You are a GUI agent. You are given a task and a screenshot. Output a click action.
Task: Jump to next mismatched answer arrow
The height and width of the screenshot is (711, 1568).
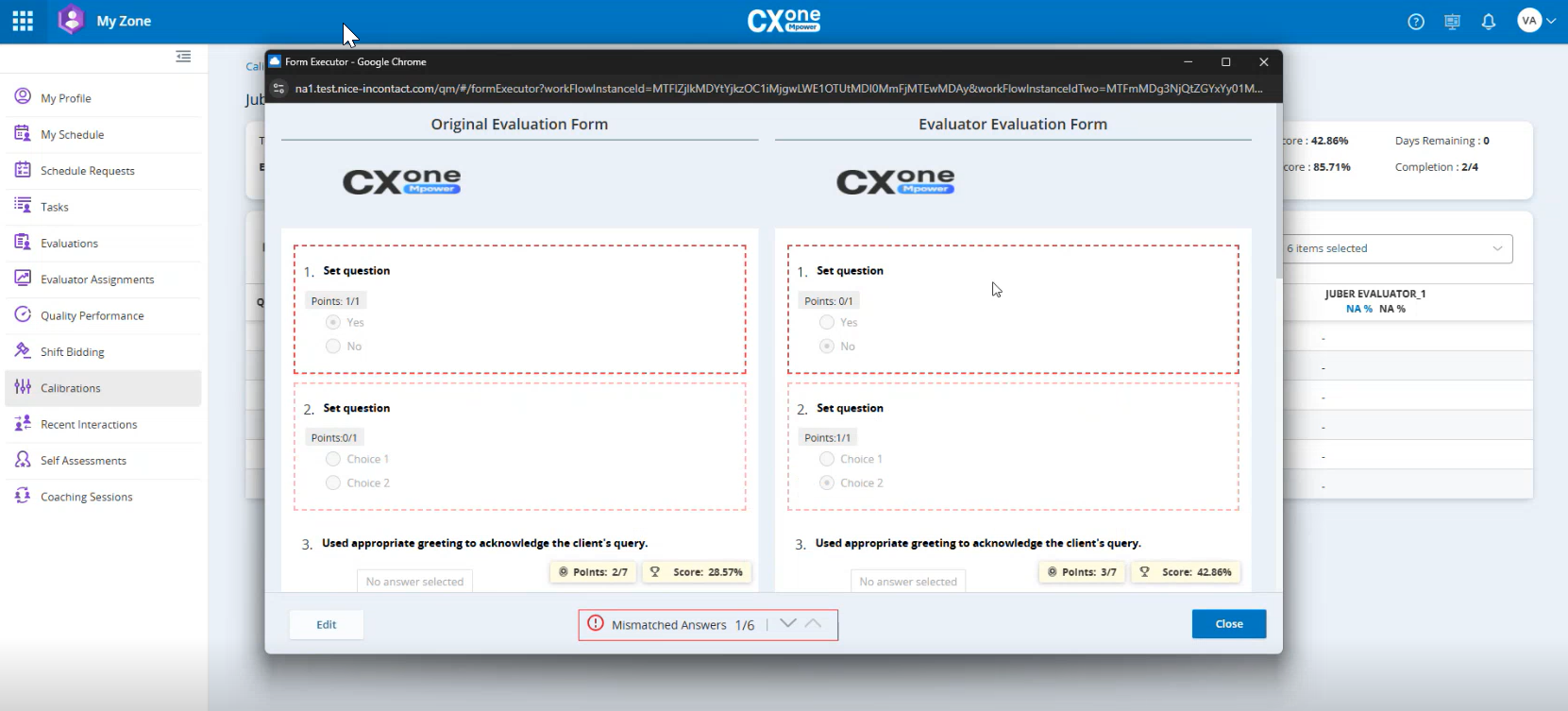(x=788, y=624)
